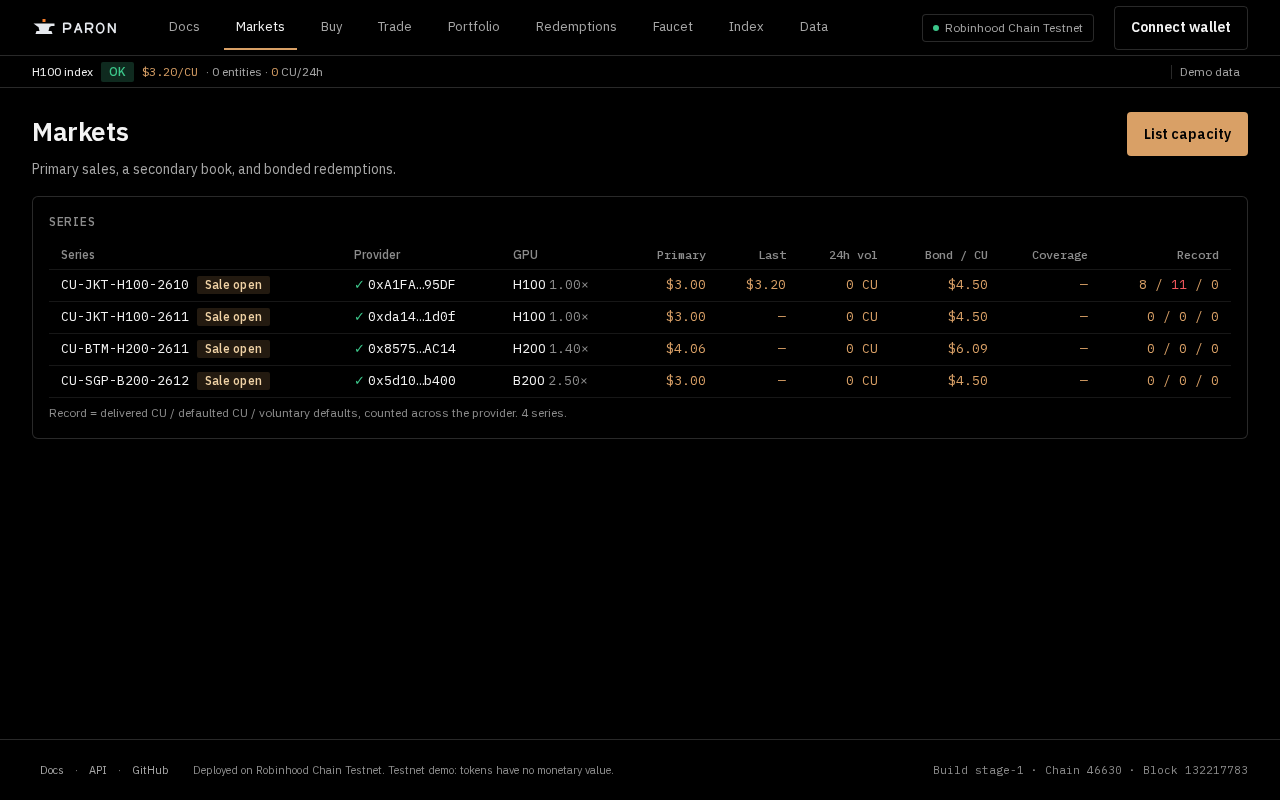Open the Data tab
The image size is (1280, 800).
[814, 27]
